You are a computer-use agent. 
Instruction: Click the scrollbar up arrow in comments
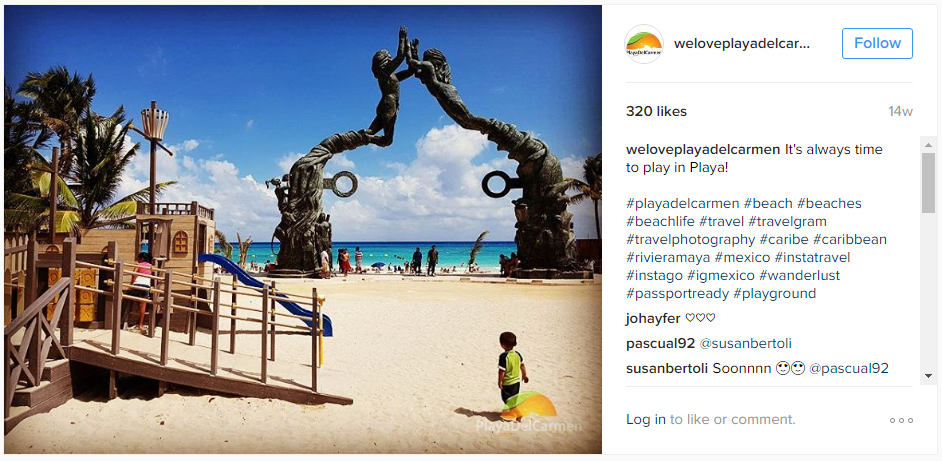tap(928, 145)
